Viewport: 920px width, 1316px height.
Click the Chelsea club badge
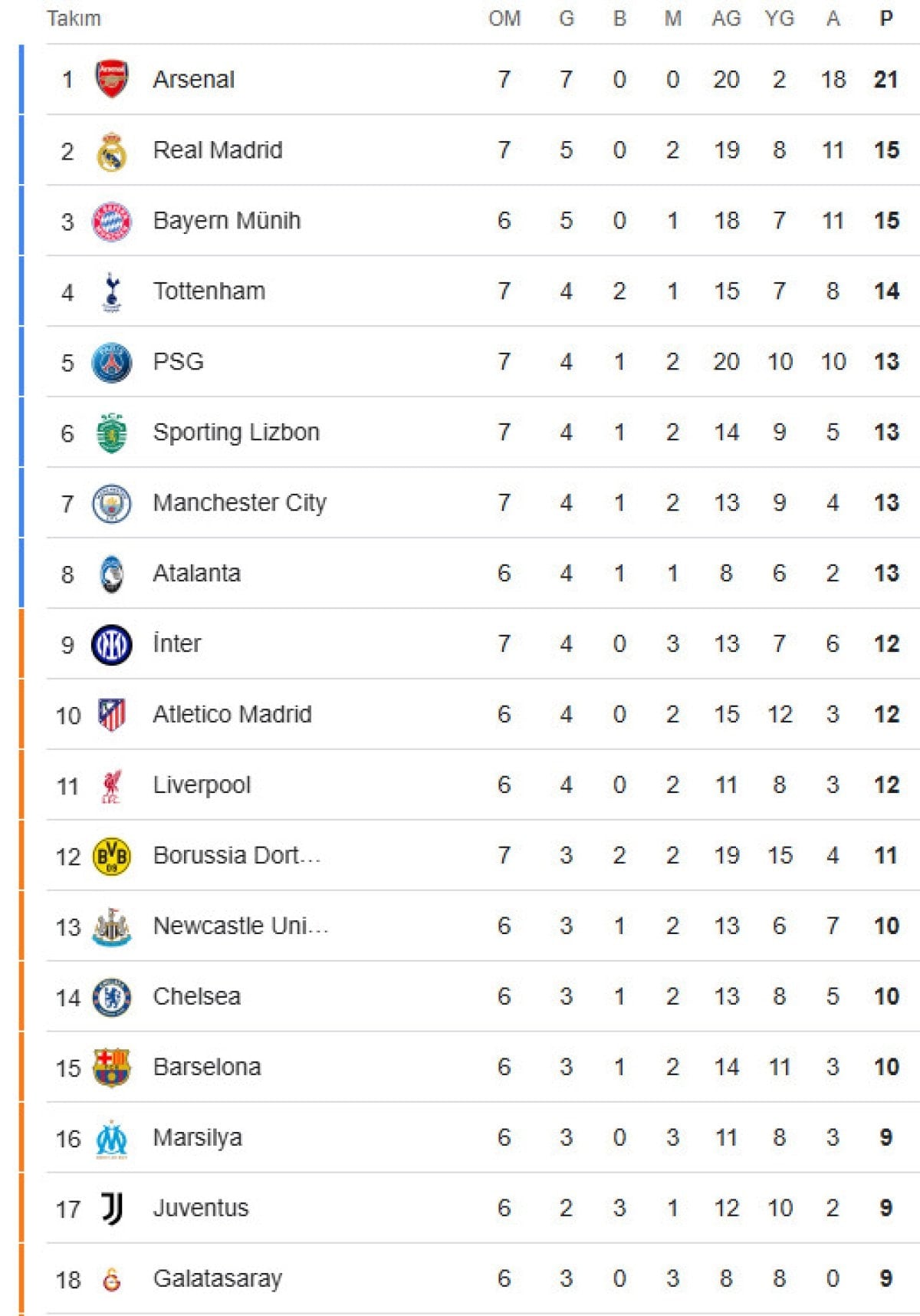point(111,997)
